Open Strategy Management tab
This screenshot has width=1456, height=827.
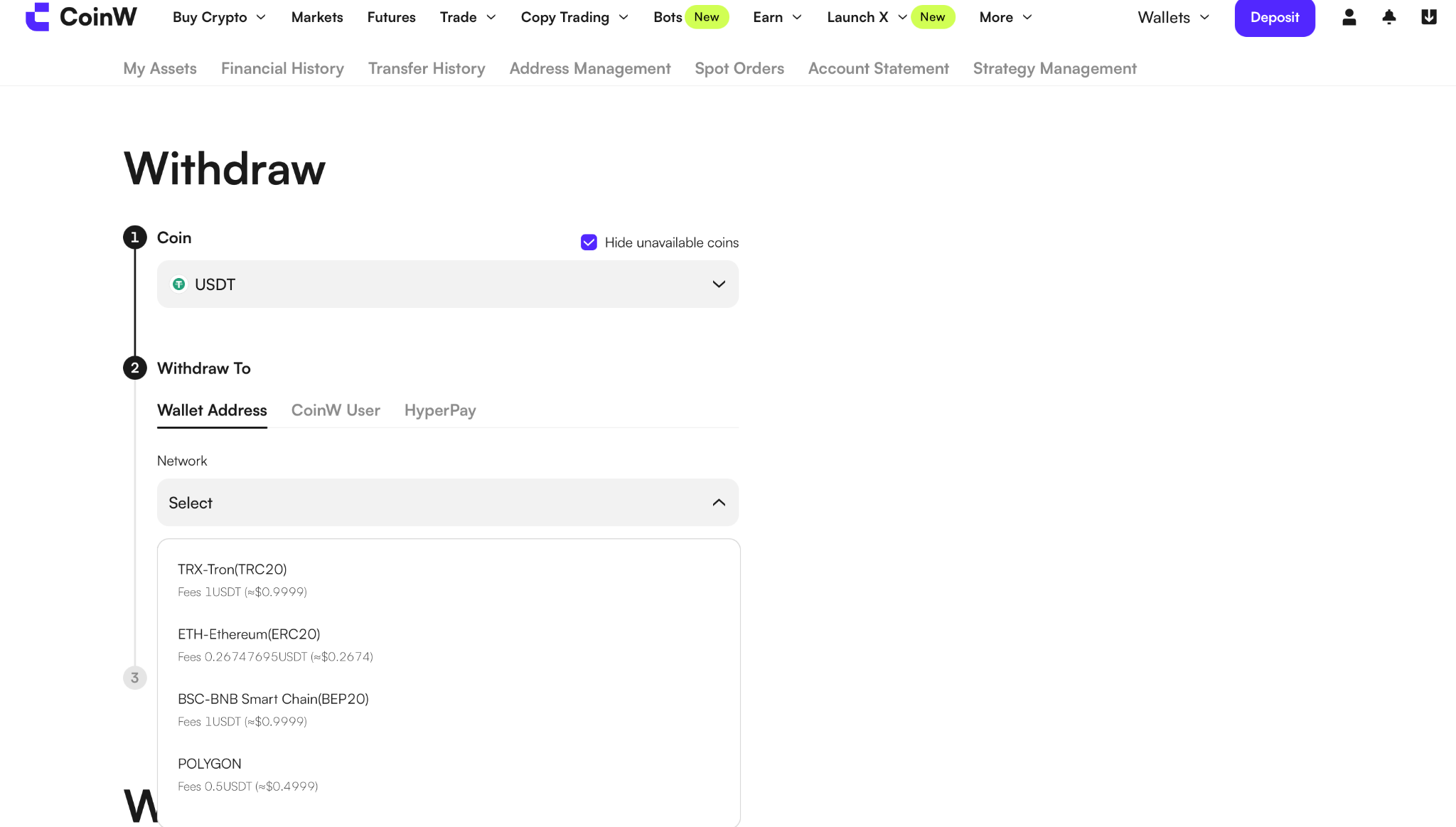tap(1055, 68)
